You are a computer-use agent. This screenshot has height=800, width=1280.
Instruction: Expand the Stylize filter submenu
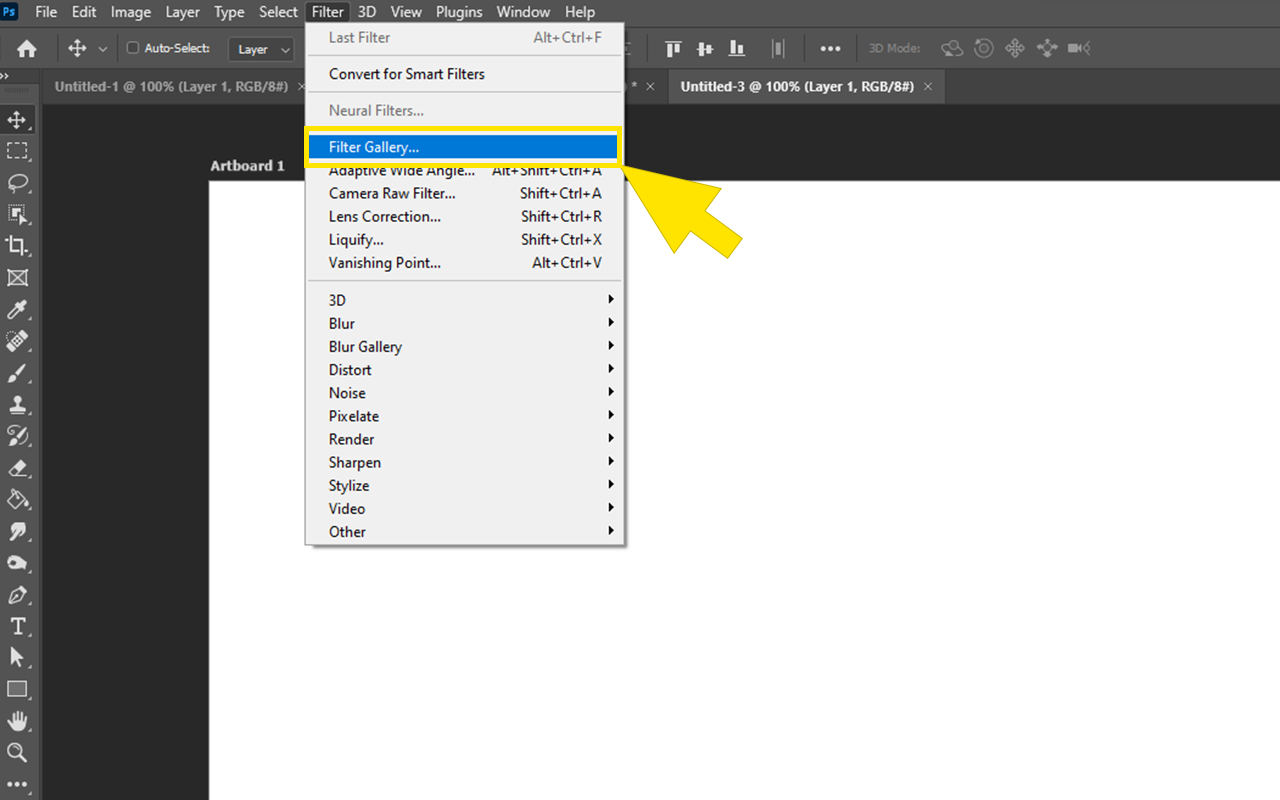pyautogui.click(x=348, y=485)
